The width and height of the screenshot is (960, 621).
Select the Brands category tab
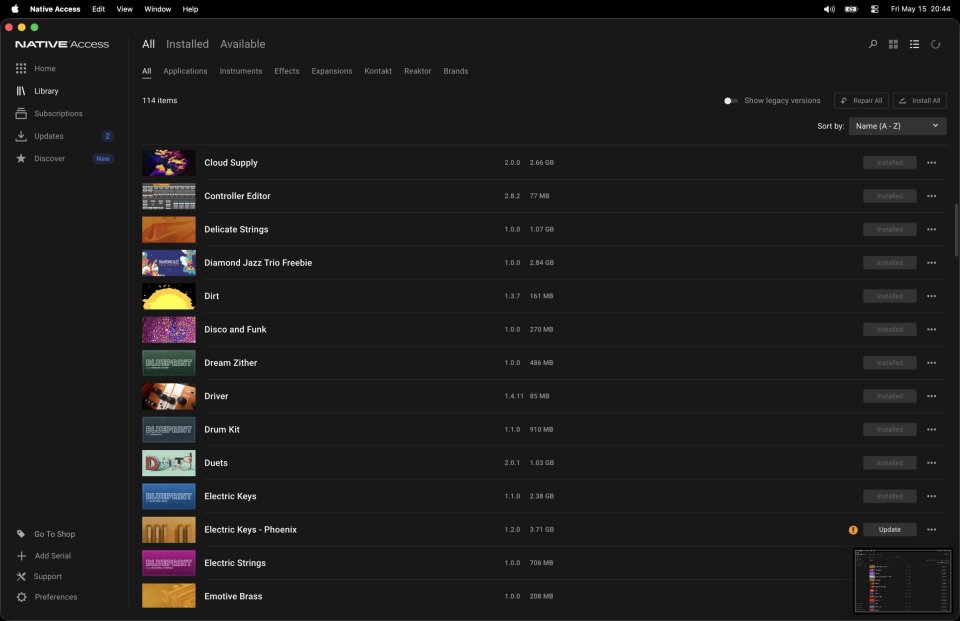[x=456, y=71]
